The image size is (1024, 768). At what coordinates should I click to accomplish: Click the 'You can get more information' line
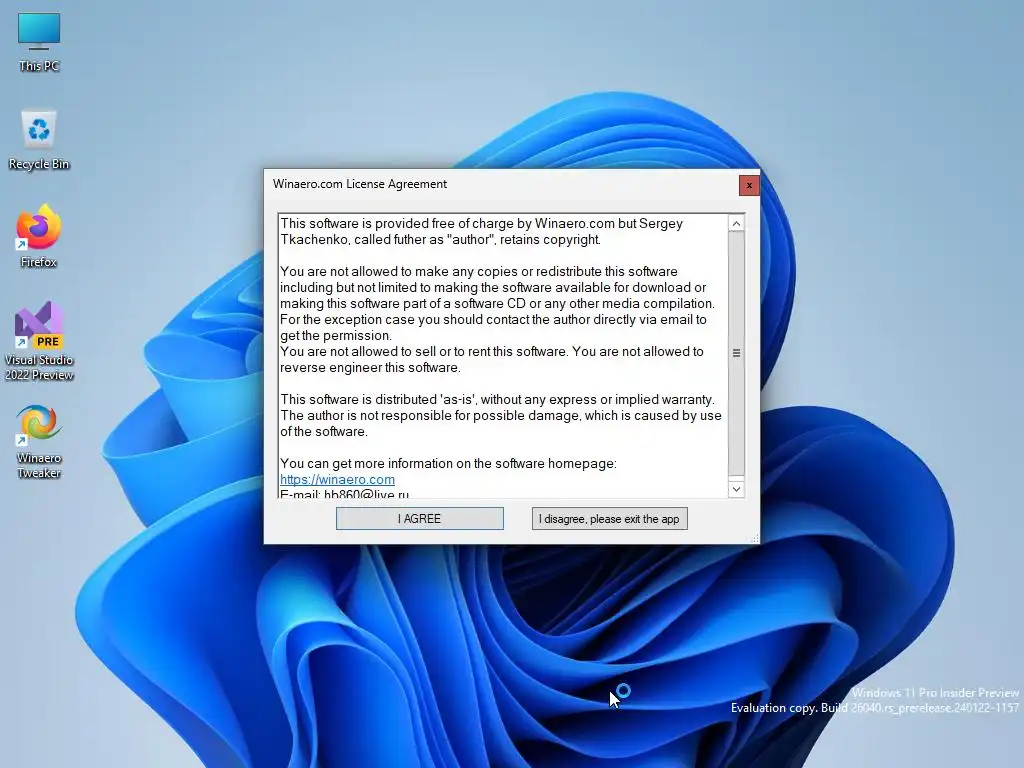tap(448, 464)
